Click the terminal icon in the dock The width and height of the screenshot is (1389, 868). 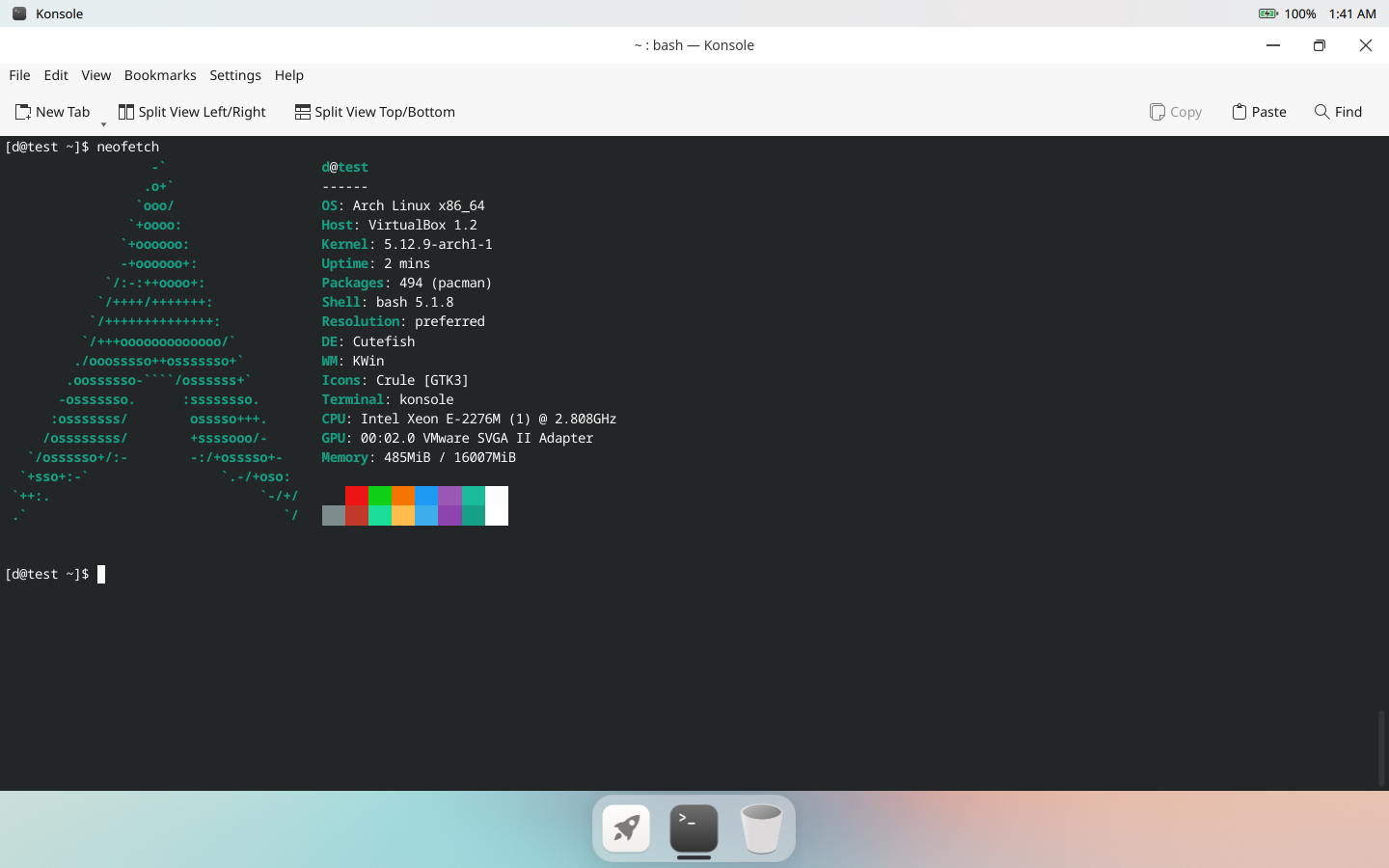coord(694,828)
